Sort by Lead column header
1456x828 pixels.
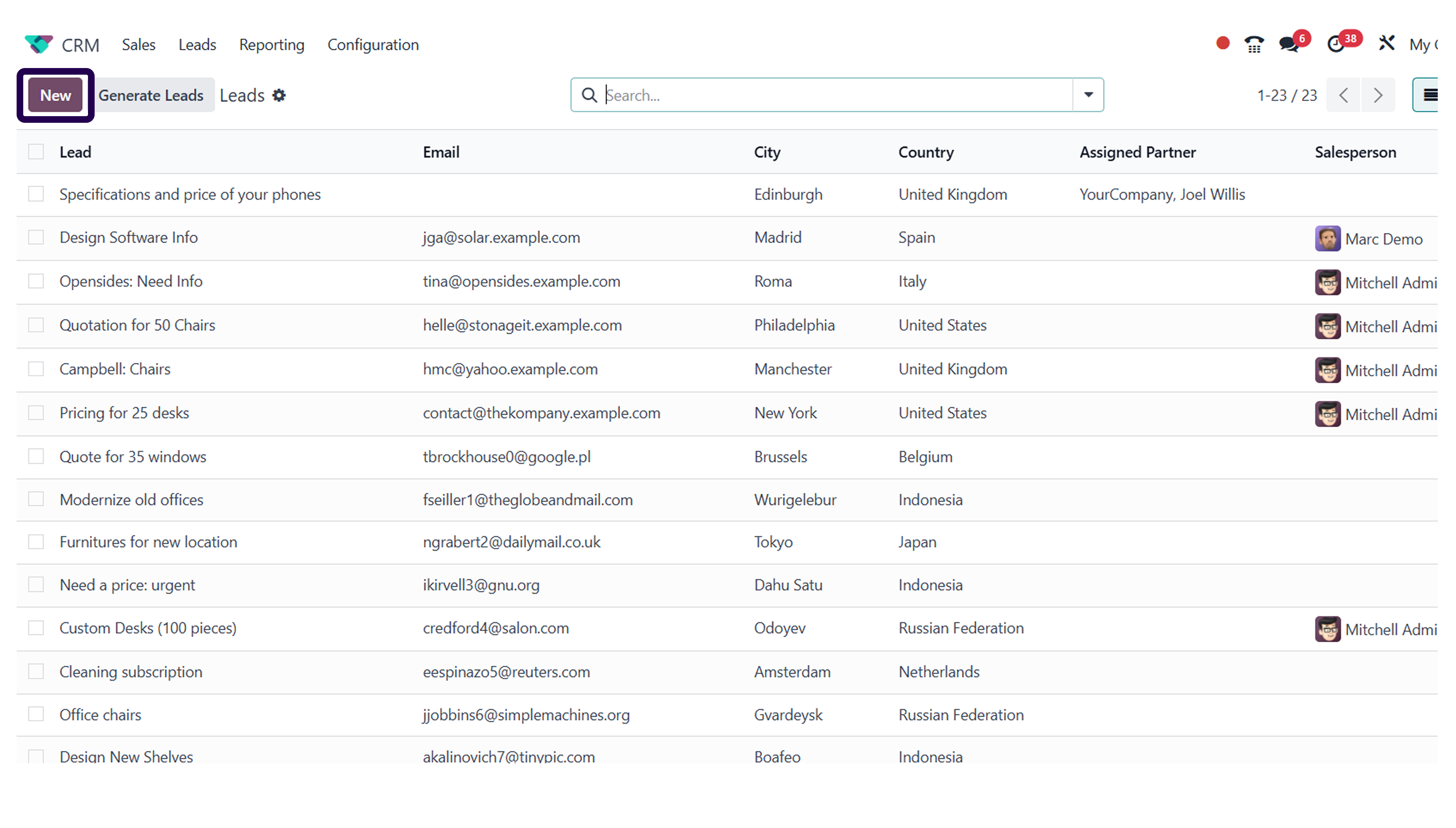click(75, 152)
